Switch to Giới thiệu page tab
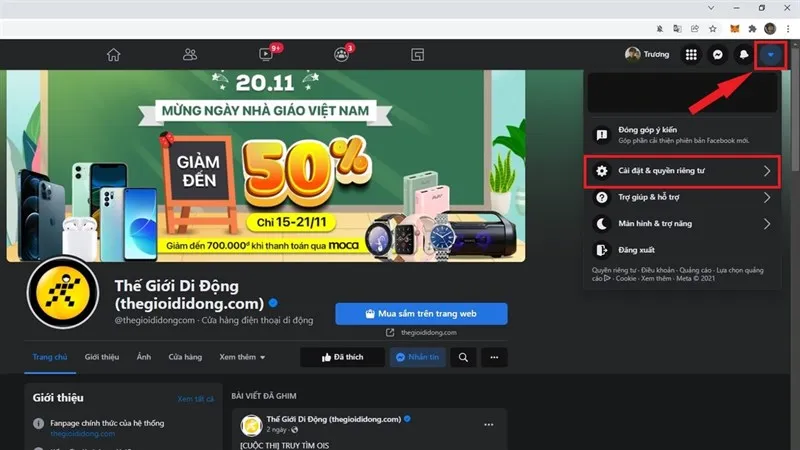 [x=102, y=357]
